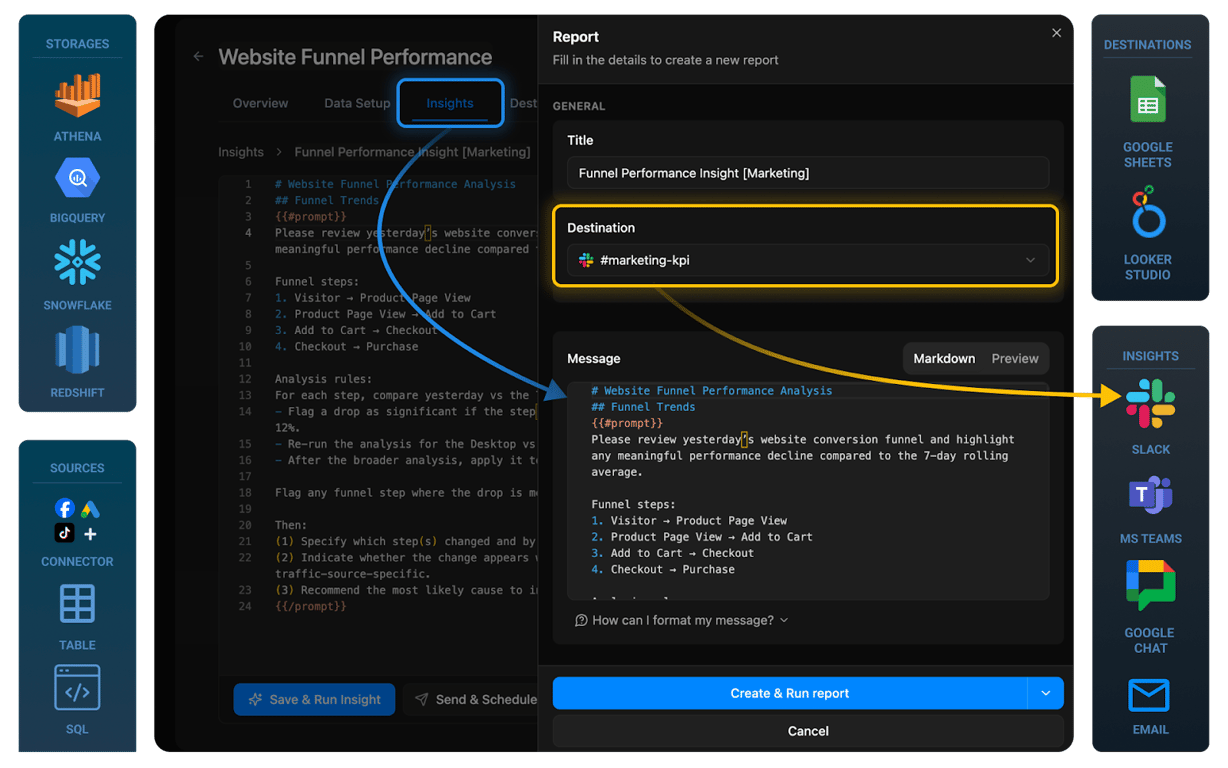Select the Looker Studio destination icon
1228x768 pixels.
click(x=1148, y=212)
